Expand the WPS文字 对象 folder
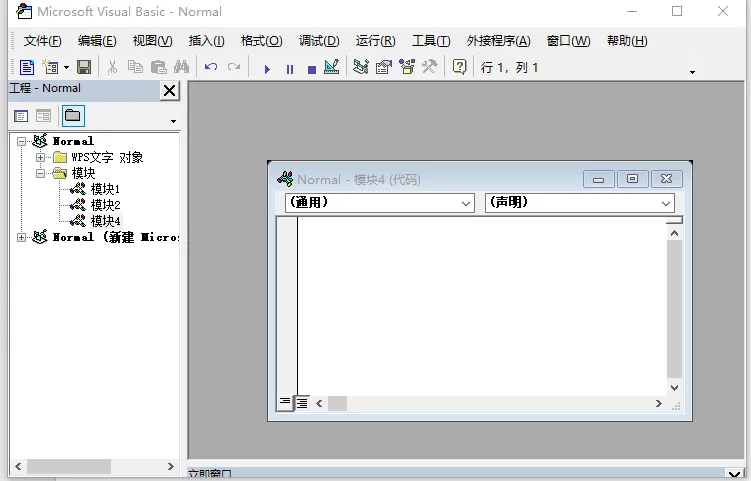The width and height of the screenshot is (751, 481). 40,157
